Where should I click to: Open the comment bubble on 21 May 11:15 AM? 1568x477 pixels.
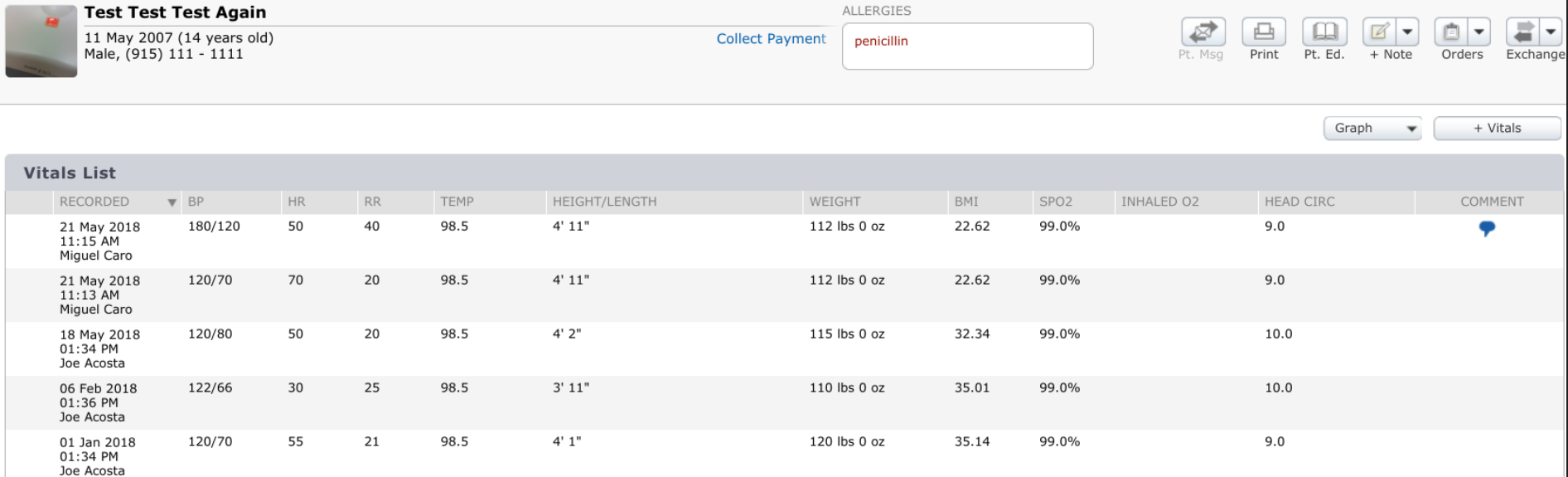click(x=1487, y=229)
